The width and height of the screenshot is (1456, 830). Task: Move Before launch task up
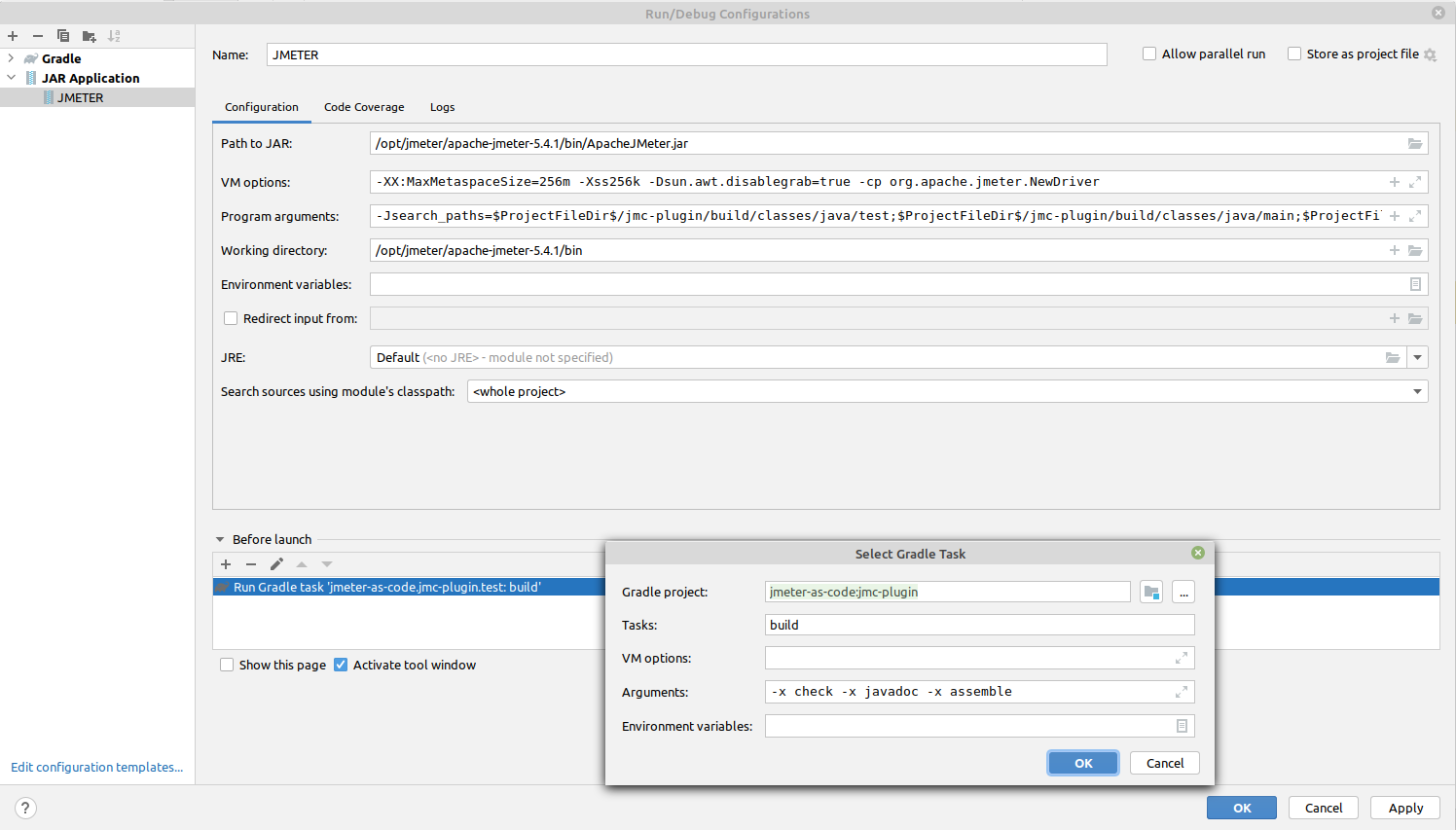(x=302, y=564)
